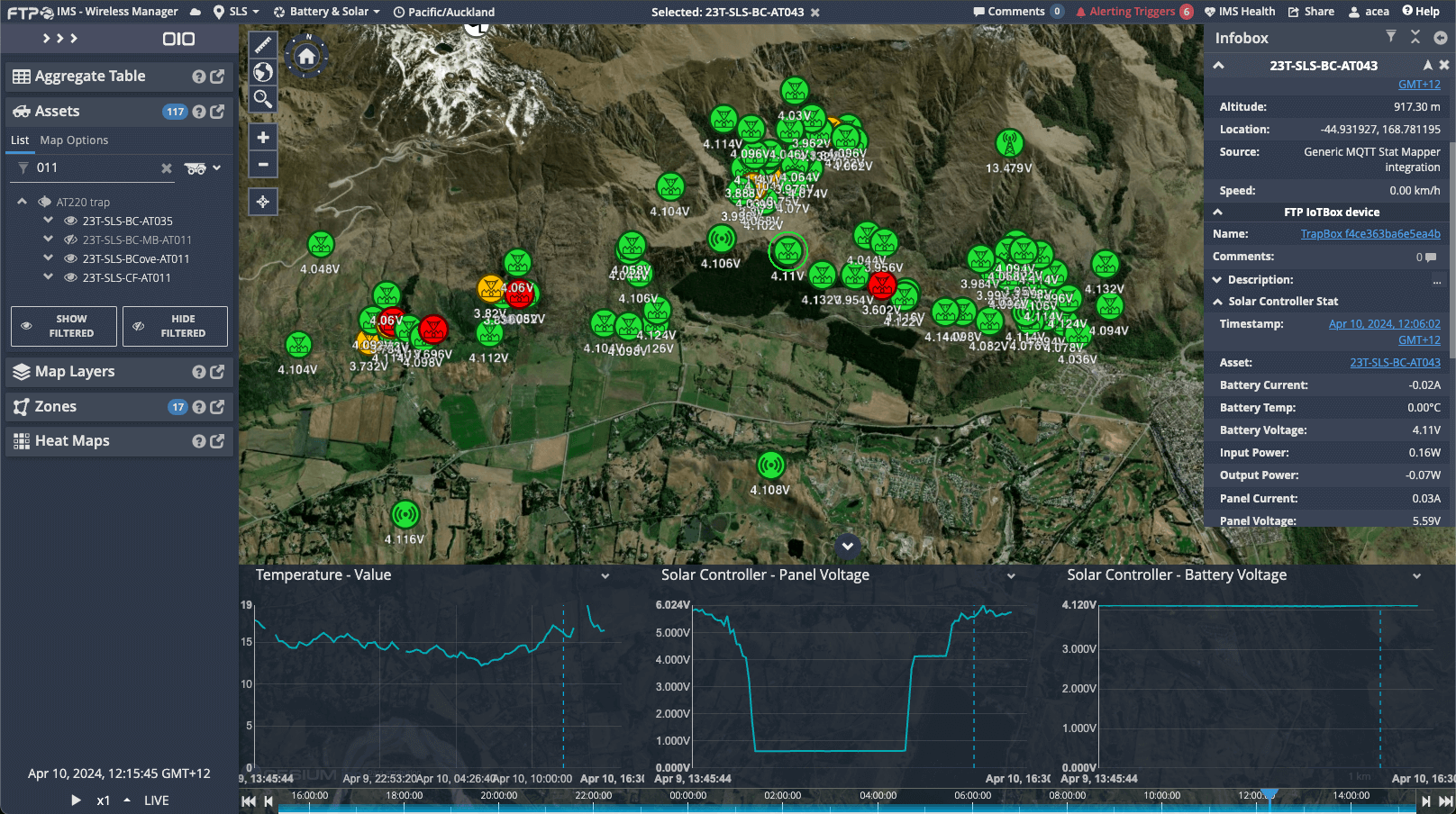Show hidden asset 23T-SLS-BC-MB-AT011
1456x814 pixels.
70,240
